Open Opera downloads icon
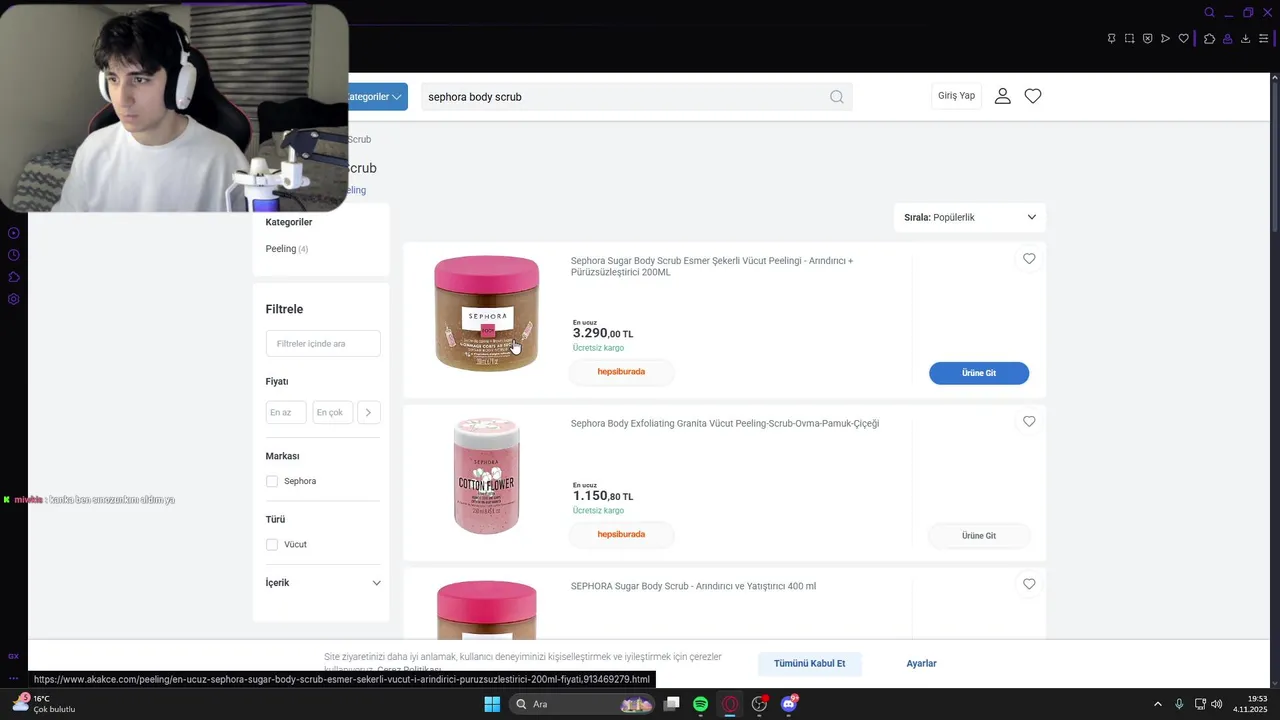The width and height of the screenshot is (1280, 720). pyautogui.click(x=1245, y=39)
